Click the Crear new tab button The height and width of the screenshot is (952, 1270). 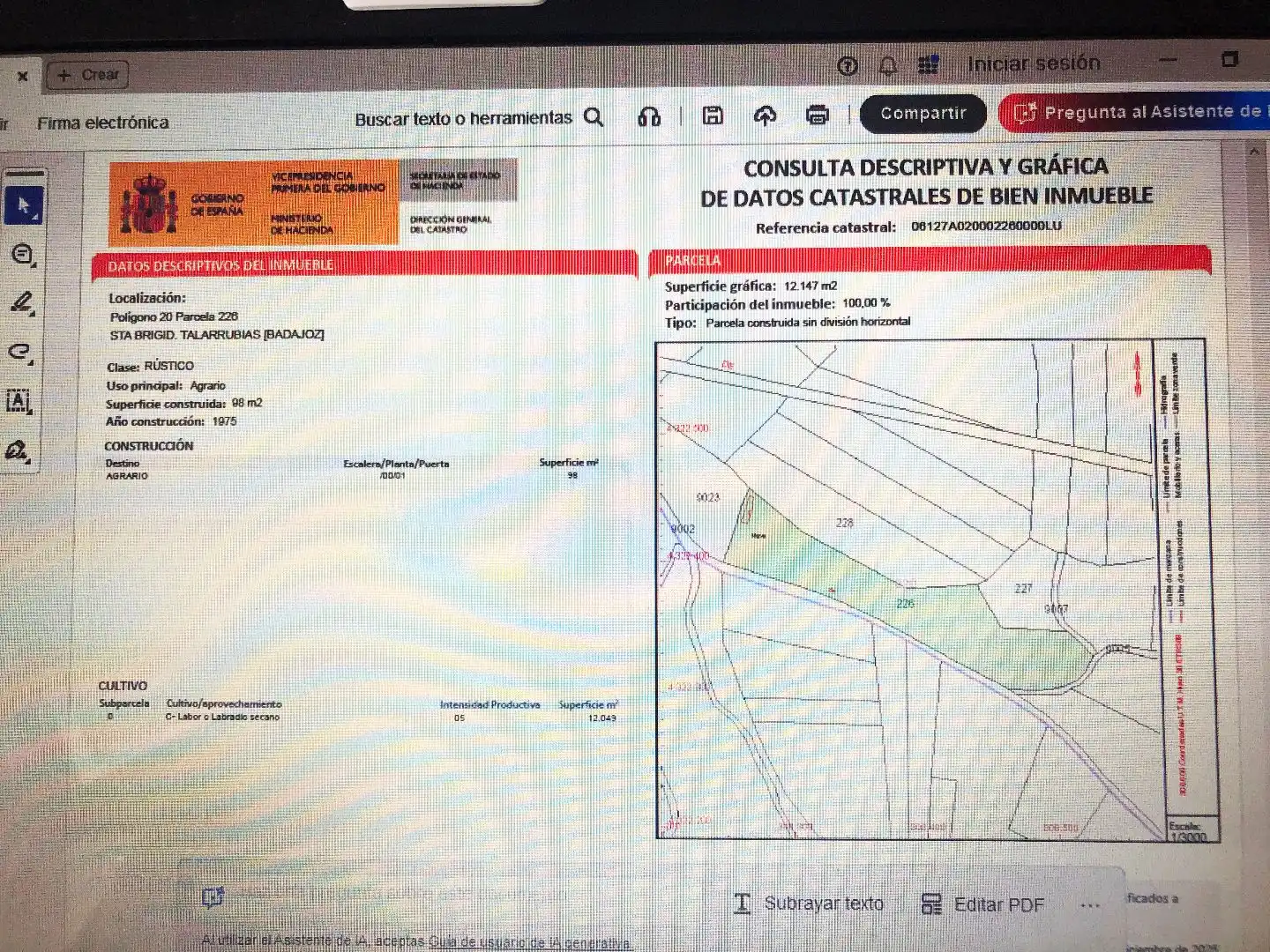click(x=88, y=75)
